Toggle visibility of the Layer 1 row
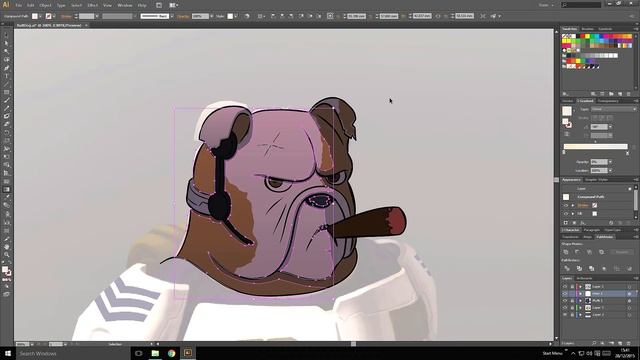 pyautogui.click(x=565, y=307)
